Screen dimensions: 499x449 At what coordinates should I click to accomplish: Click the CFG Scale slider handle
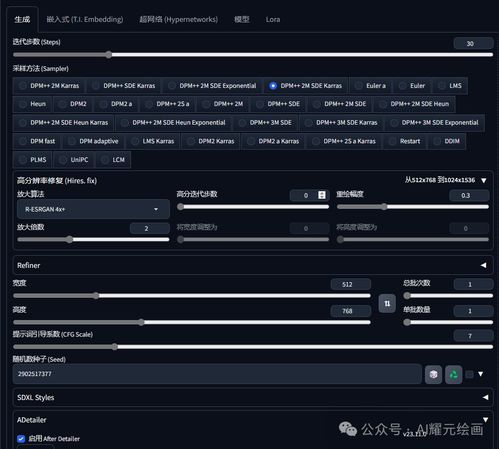point(114,347)
